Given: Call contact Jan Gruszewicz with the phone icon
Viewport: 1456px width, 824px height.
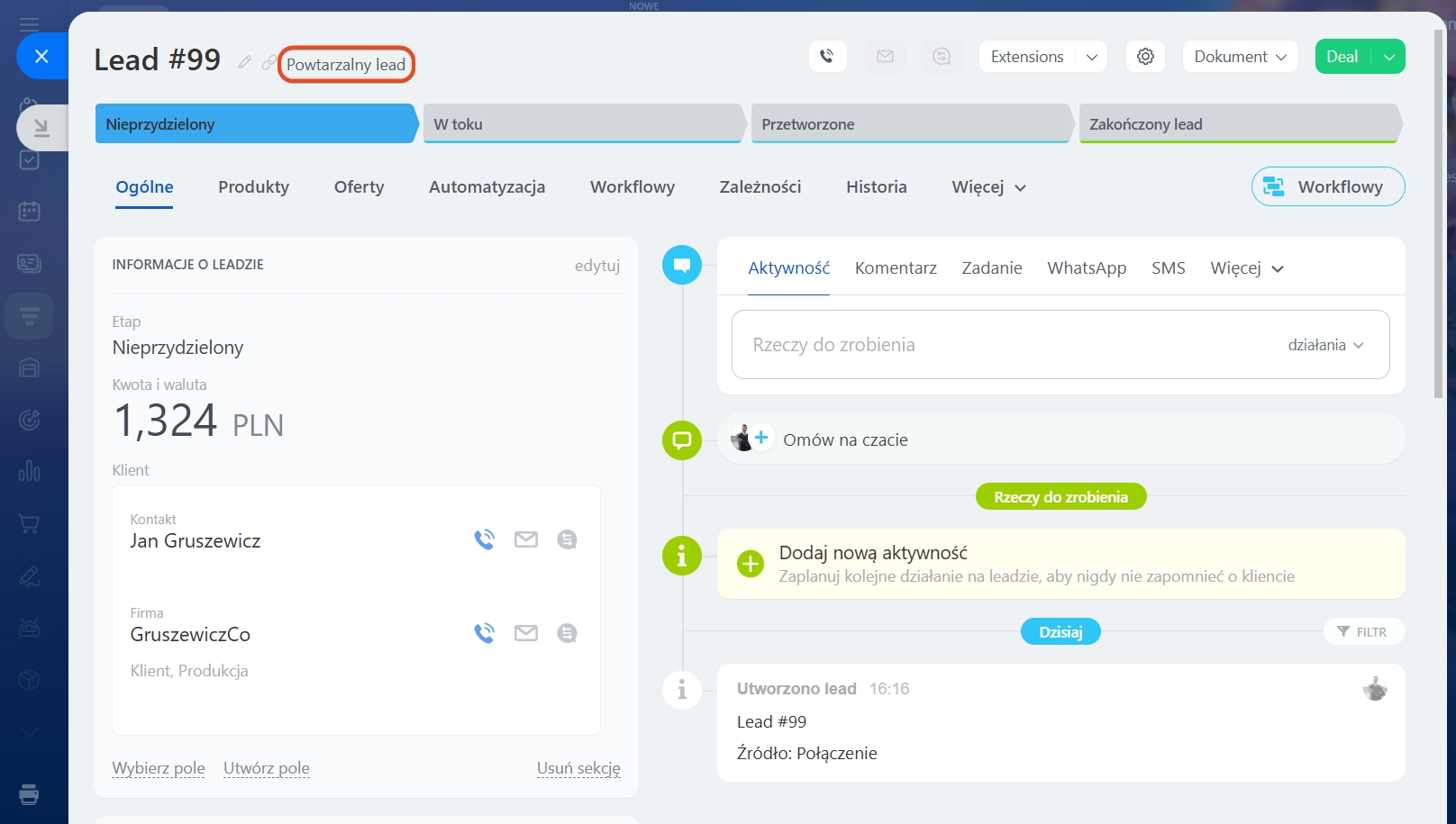Looking at the screenshot, I should pyautogui.click(x=485, y=539).
